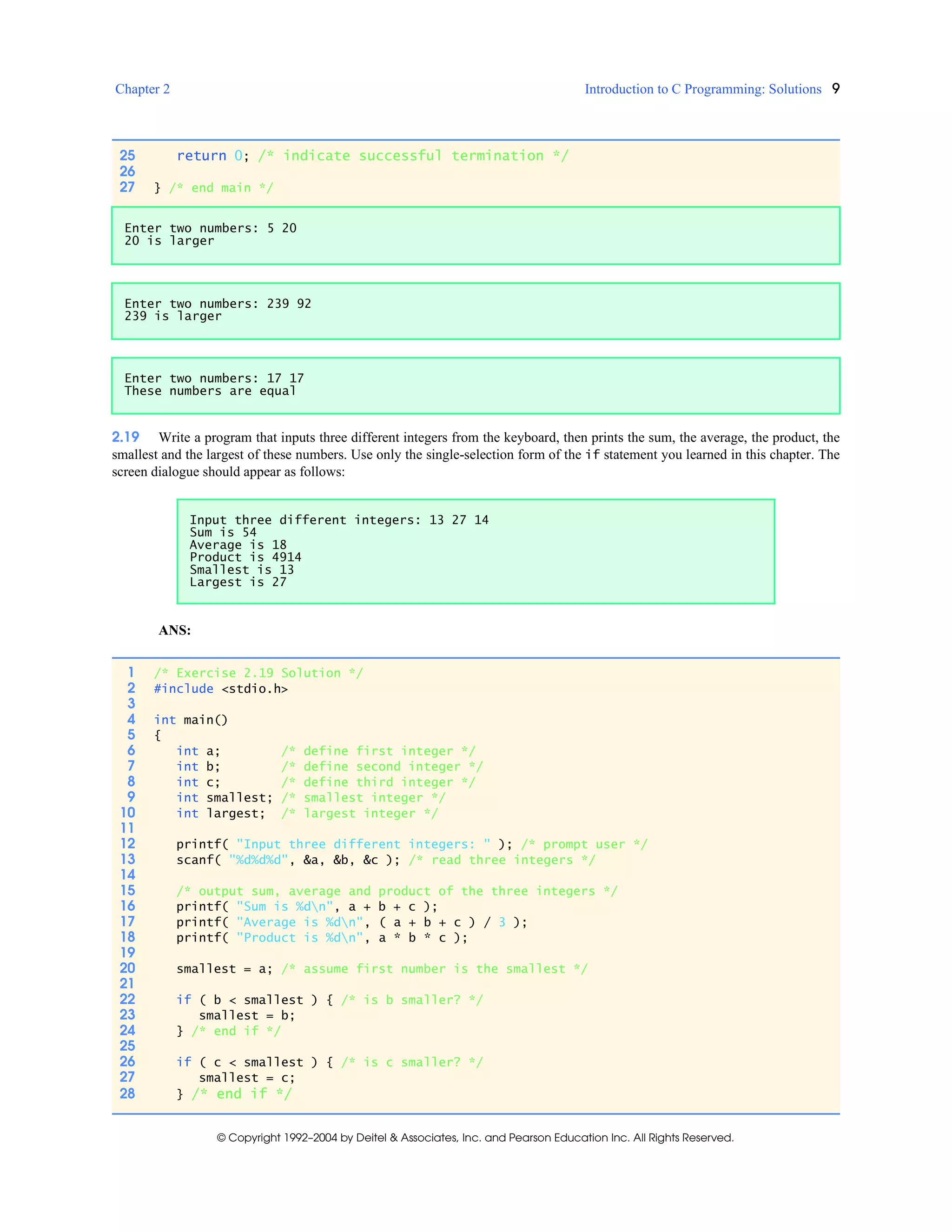Click the 'return 0;' code line
Image resolution: width=952 pixels, height=1232 pixels.
212,156
